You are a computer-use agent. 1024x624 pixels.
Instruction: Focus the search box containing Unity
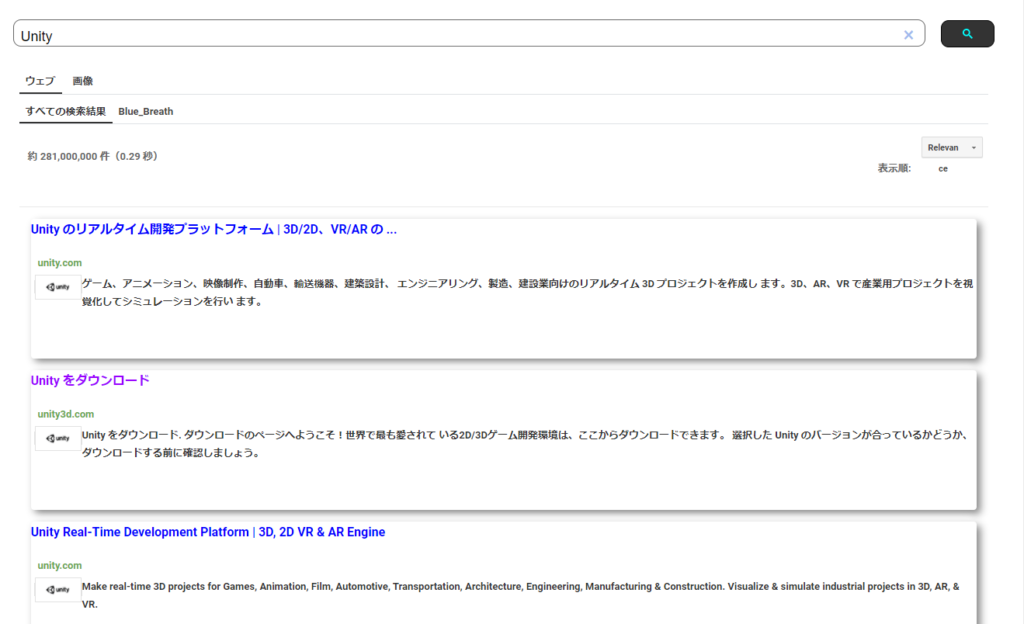point(450,35)
